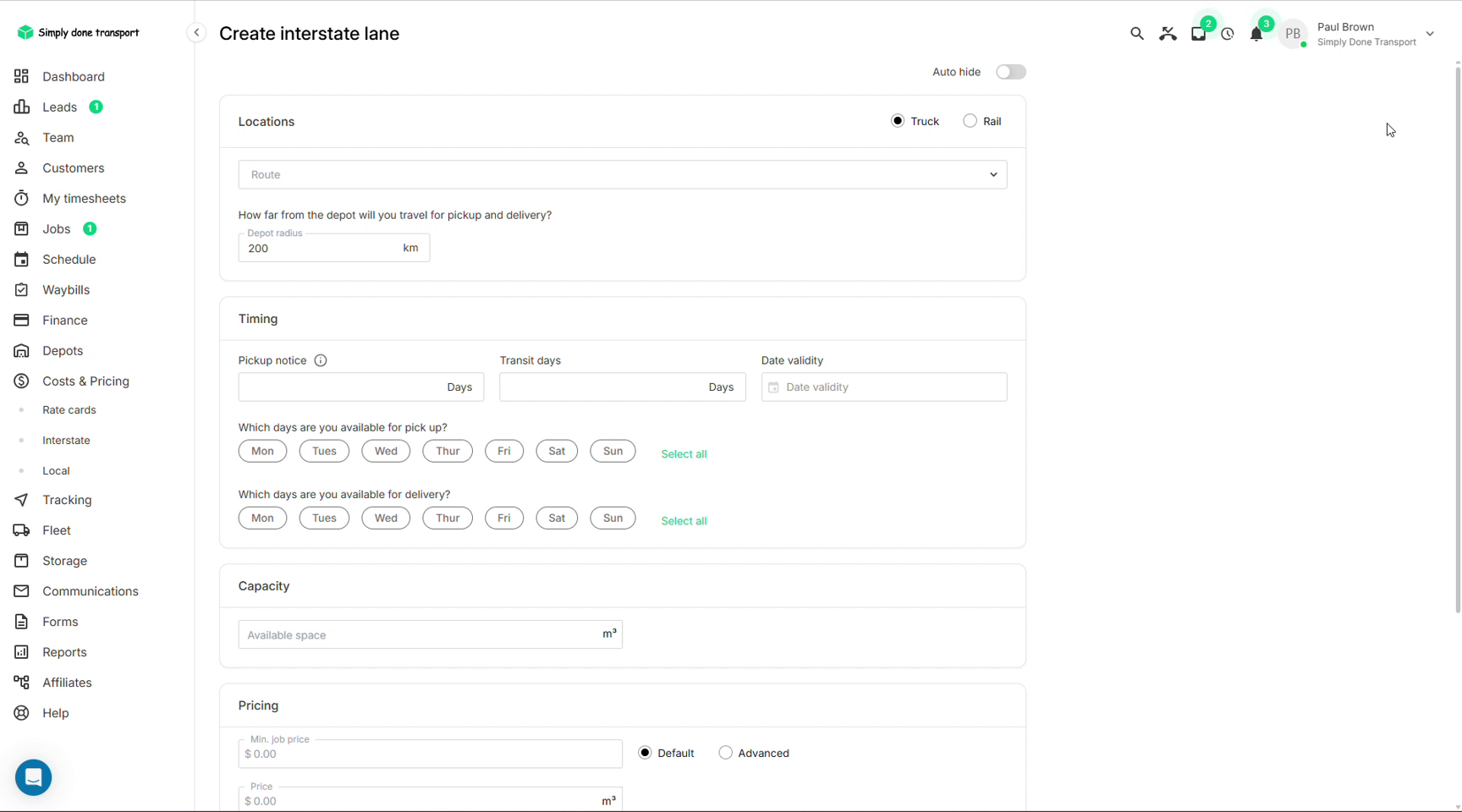This screenshot has width=1462, height=812.
Task: Open the Date validity picker
Action: 884,387
